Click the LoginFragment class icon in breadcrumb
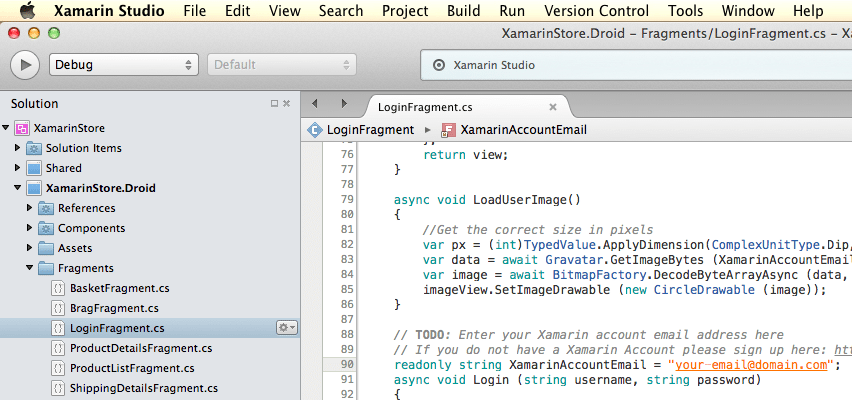This screenshot has width=852, height=400. 315,130
